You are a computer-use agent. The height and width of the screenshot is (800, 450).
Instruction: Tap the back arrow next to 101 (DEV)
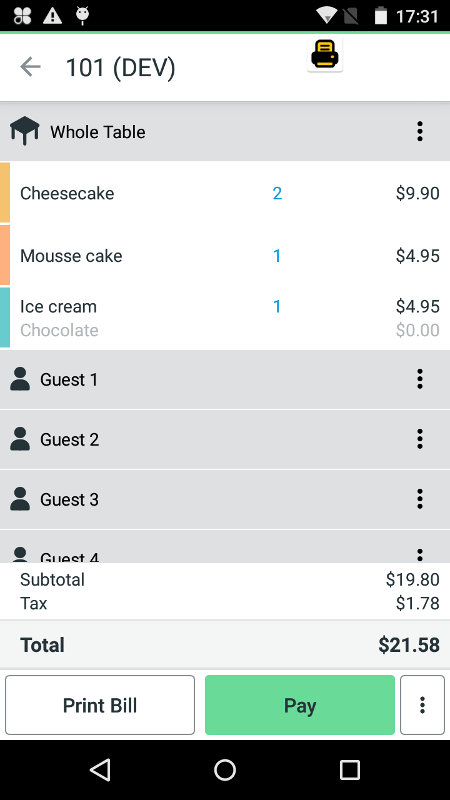[30, 67]
